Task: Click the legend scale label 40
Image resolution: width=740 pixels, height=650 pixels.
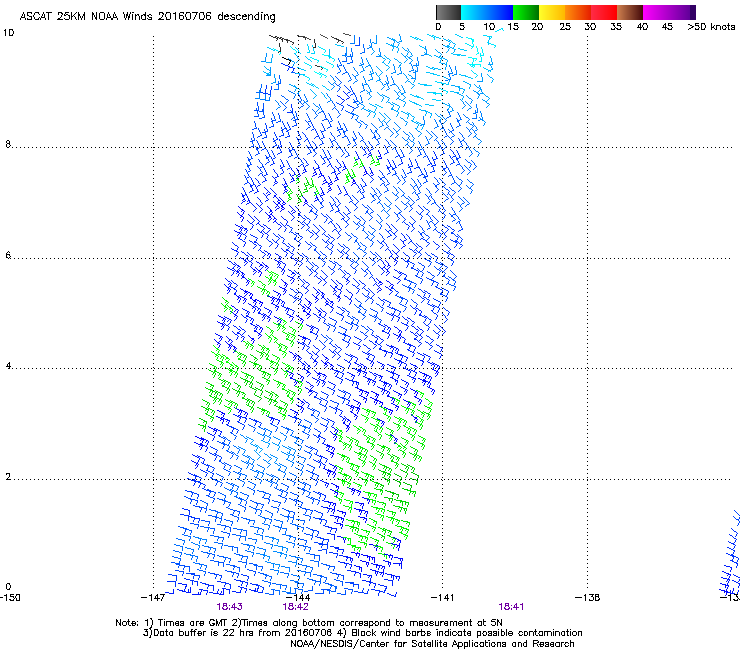Action: tap(642, 27)
